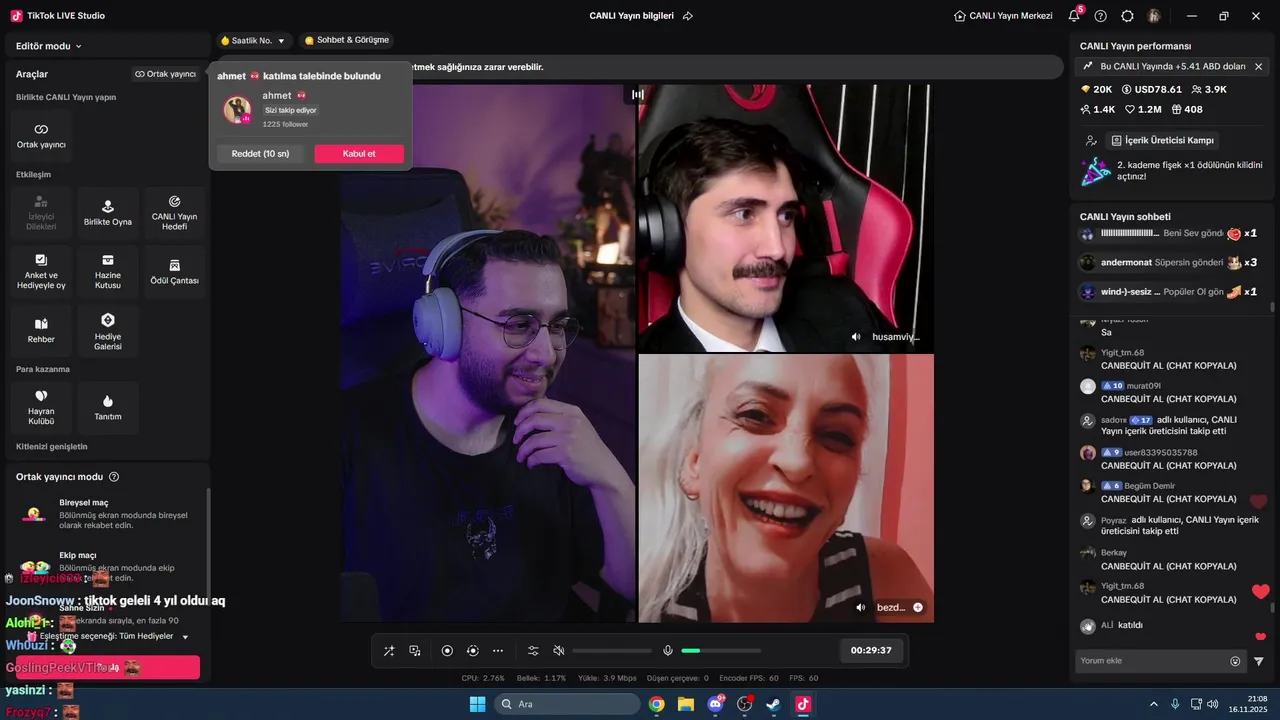Click the profile avatar in title bar
The image size is (1280, 720).
click(x=1154, y=16)
